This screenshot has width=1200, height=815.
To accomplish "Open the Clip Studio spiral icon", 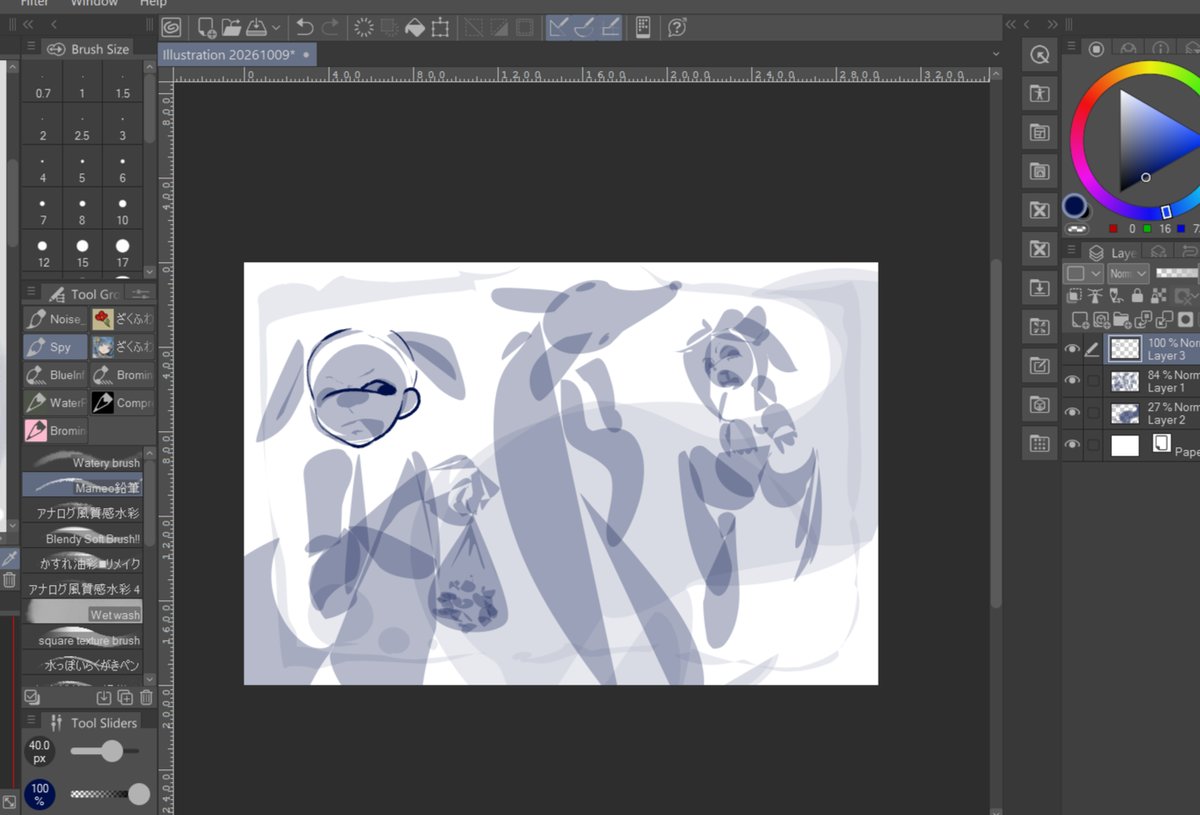I will tap(171, 28).
